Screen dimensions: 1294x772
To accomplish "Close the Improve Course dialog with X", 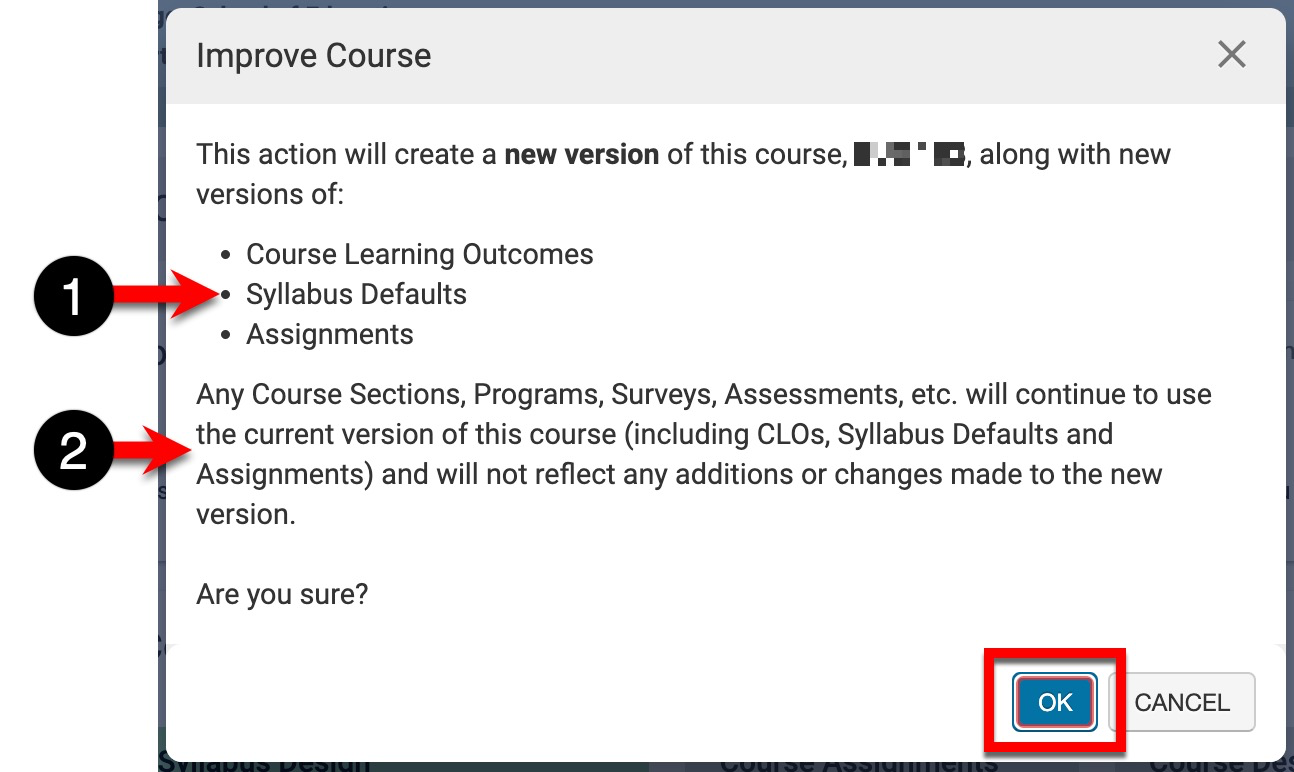I will pyautogui.click(x=1231, y=55).
